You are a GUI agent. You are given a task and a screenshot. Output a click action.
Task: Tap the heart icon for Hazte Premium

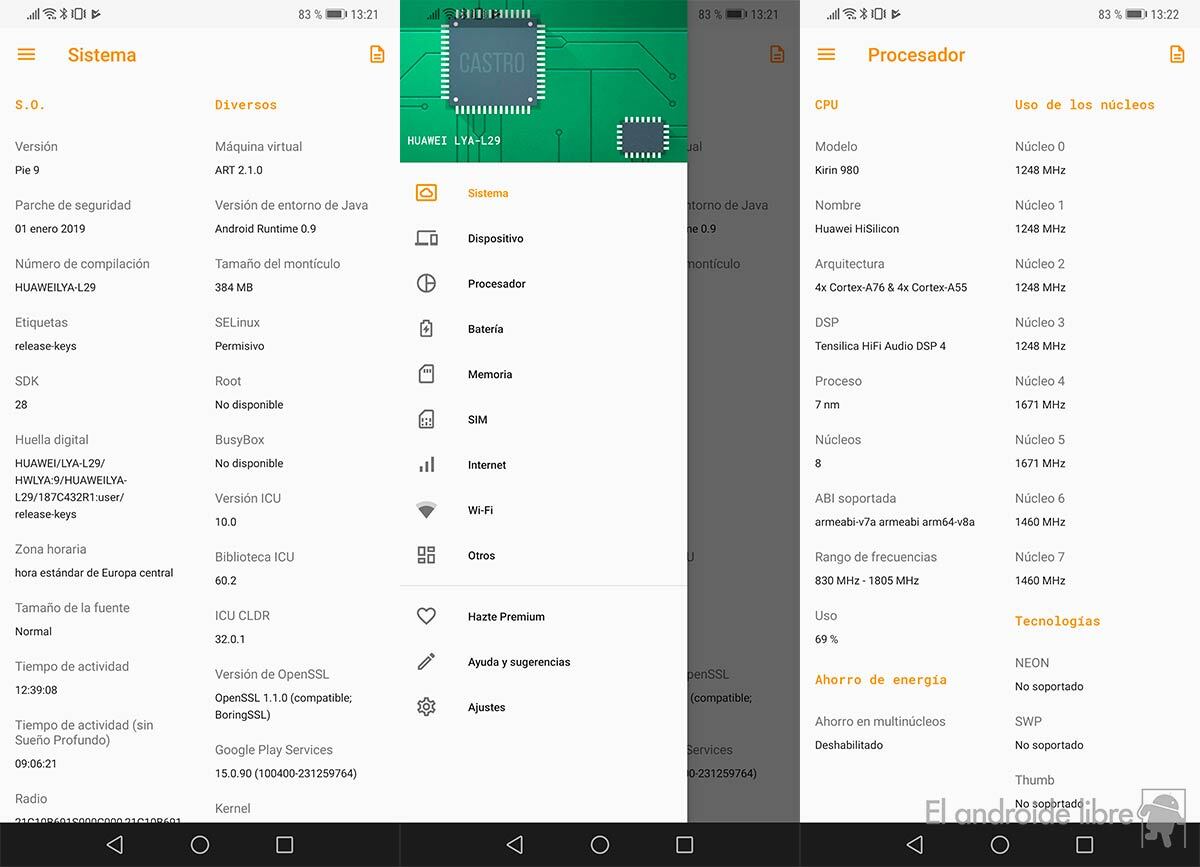pyautogui.click(x=426, y=617)
